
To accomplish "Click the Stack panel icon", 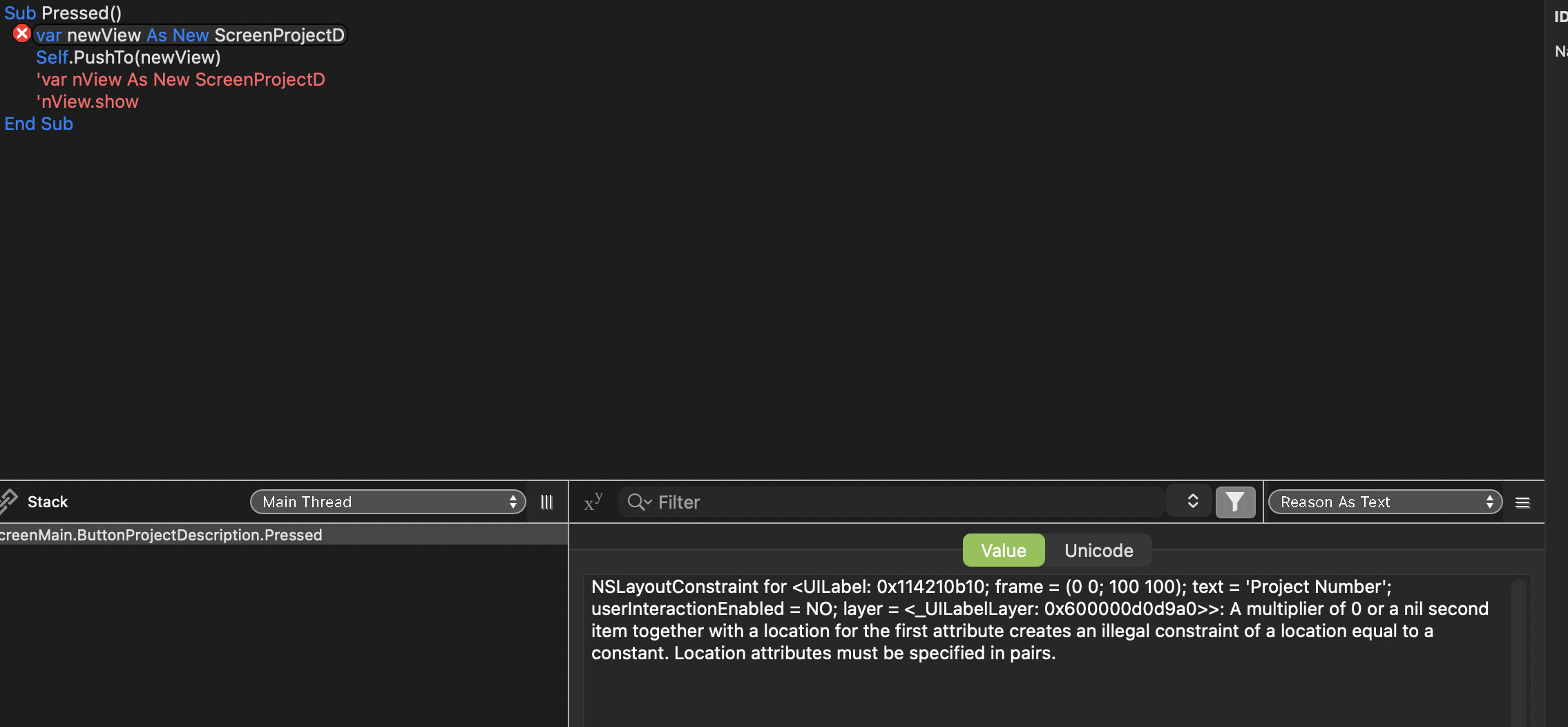I will [8, 501].
